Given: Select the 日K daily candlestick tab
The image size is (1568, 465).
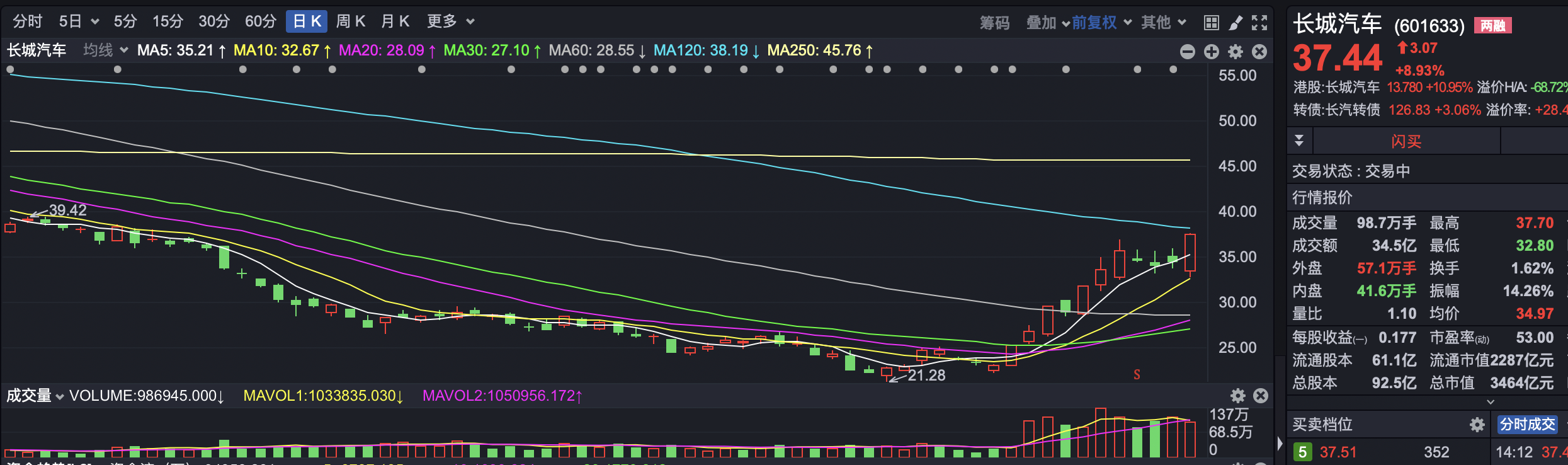Looking at the screenshot, I should [x=307, y=21].
